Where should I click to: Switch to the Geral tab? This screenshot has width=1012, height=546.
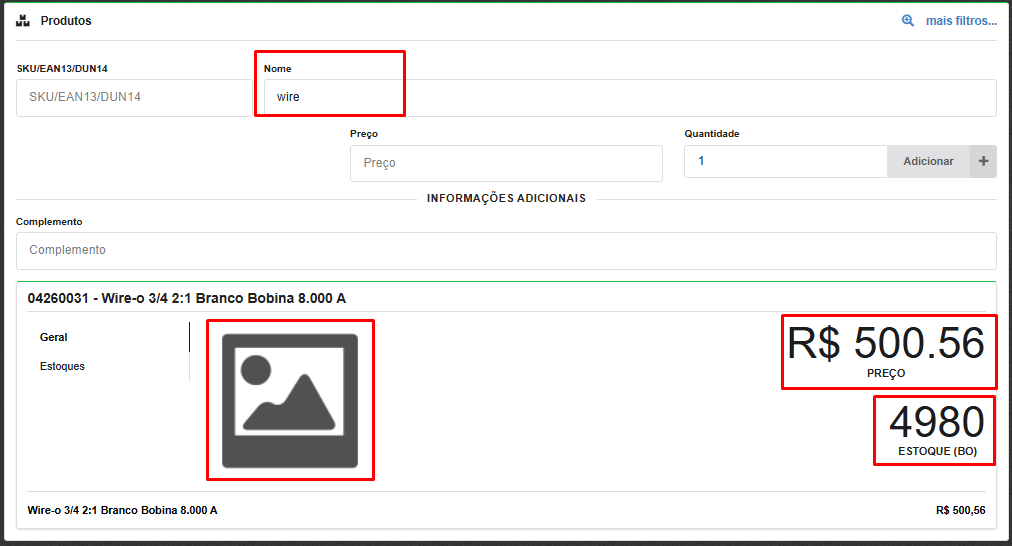pyautogui.click(x=54, y=337)
